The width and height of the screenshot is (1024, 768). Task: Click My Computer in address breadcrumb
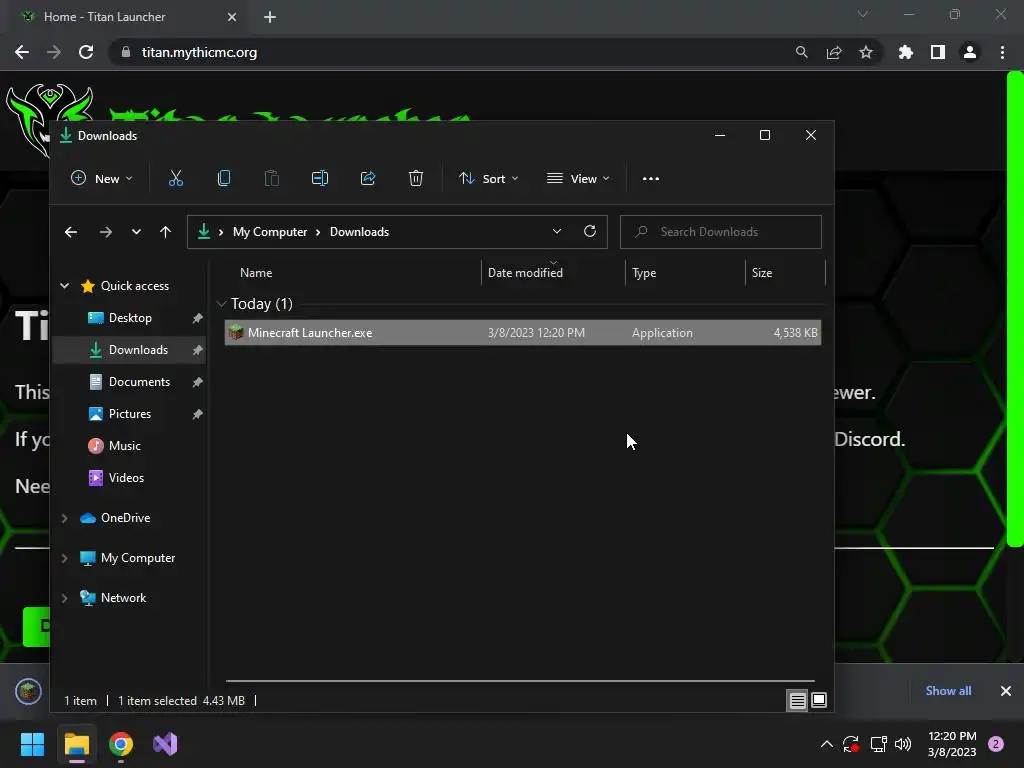(x=270, y=232)
